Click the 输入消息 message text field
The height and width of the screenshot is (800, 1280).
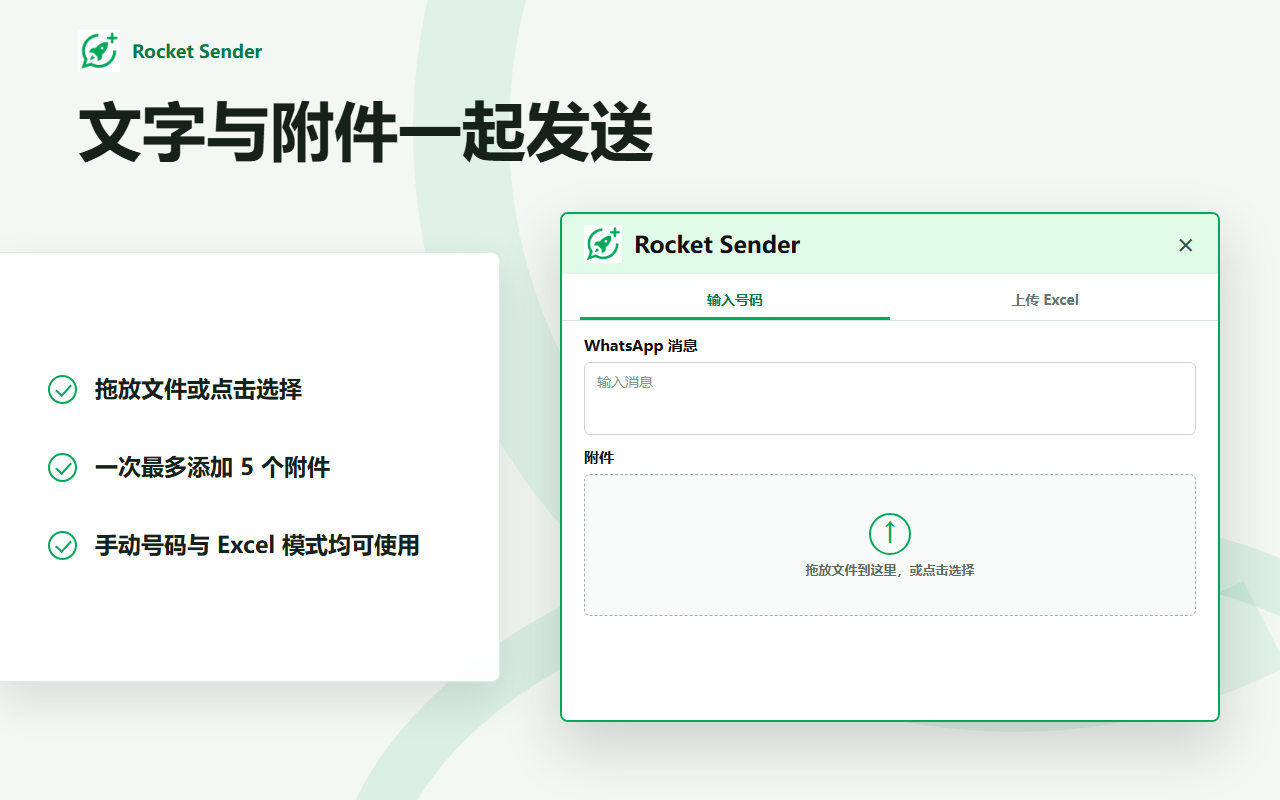point(890,398)
